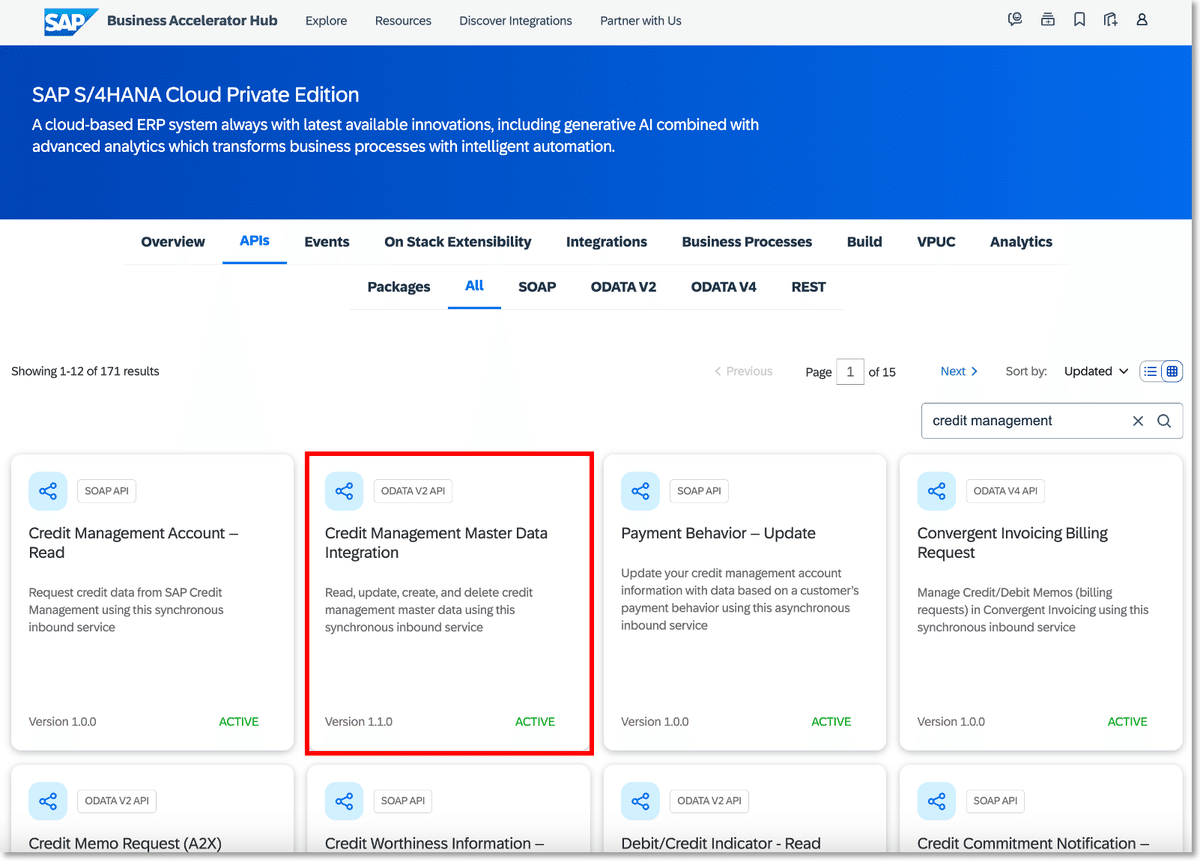Switch to the Events tab
This screenshot has width=1200, height=861.
[327, 242]
